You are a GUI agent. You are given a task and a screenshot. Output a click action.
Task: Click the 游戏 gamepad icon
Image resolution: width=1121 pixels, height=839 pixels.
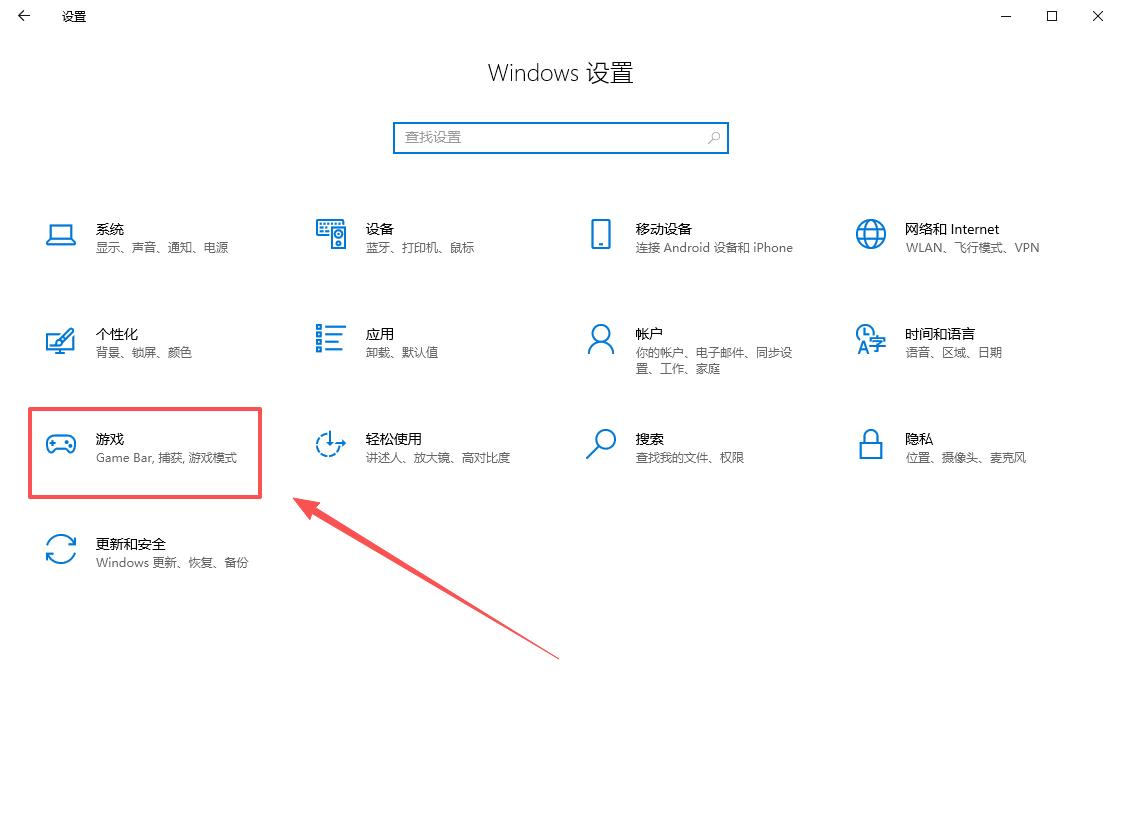(61, 444)
